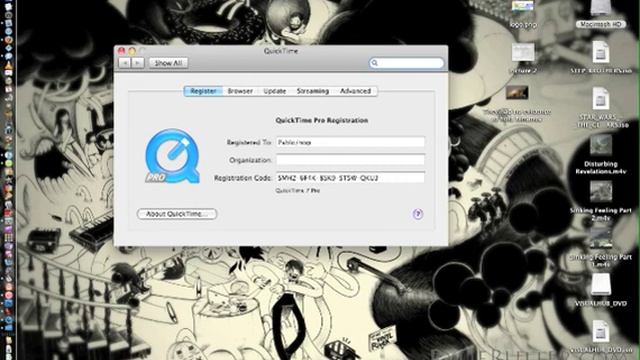Viewport: 640px width, 360px height.
Task: Open the Advanced tab
Action: click(356, 91)
